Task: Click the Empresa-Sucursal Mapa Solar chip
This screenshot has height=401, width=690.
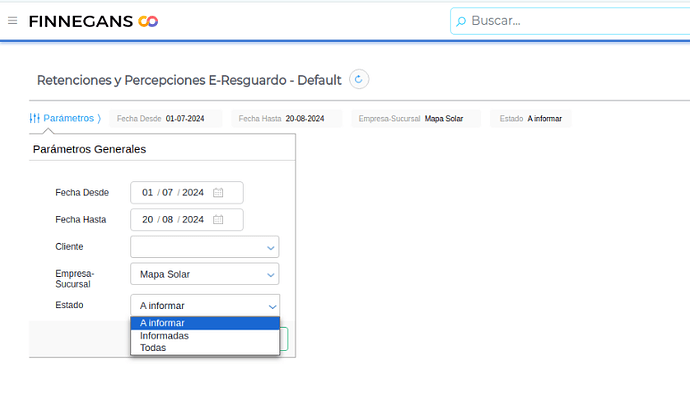Action: pyautogui.click(x=416, y=118)
